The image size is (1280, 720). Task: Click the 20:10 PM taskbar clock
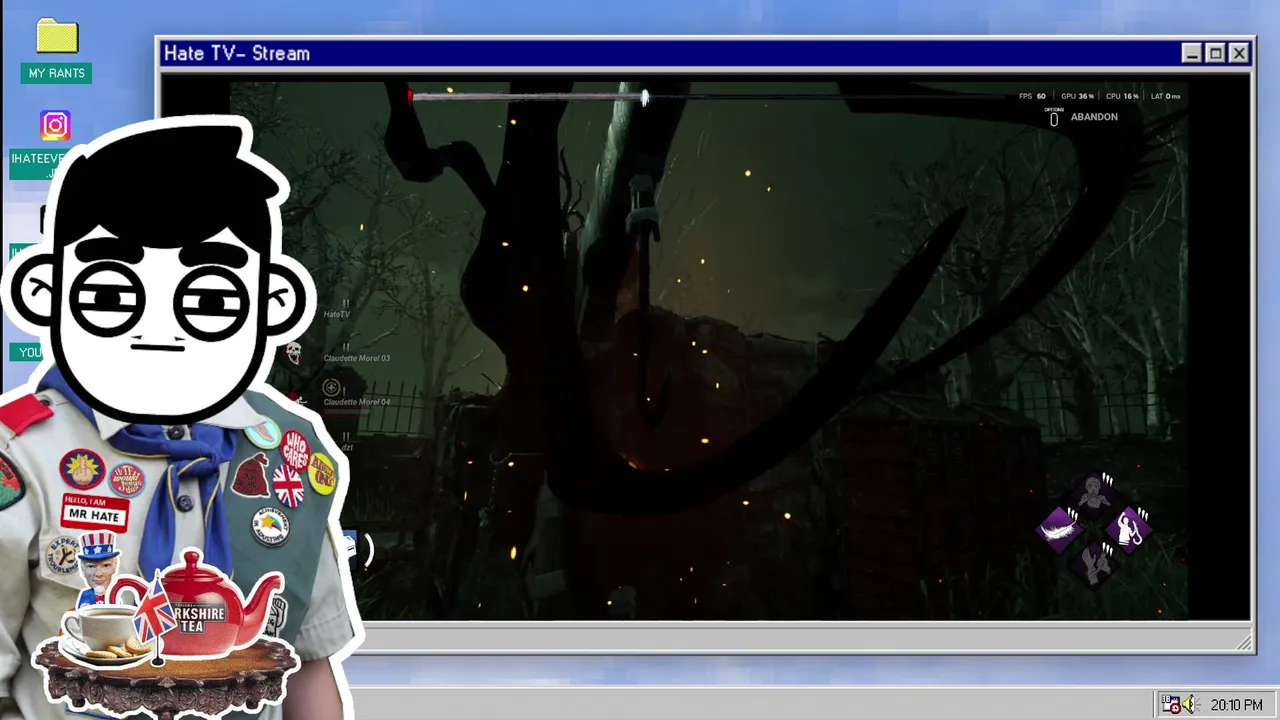pos(1236,705)
